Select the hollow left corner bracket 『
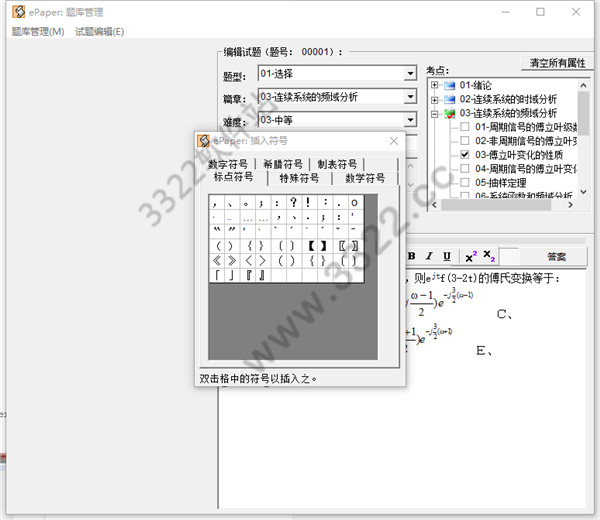600x520 pixels. 248,275
